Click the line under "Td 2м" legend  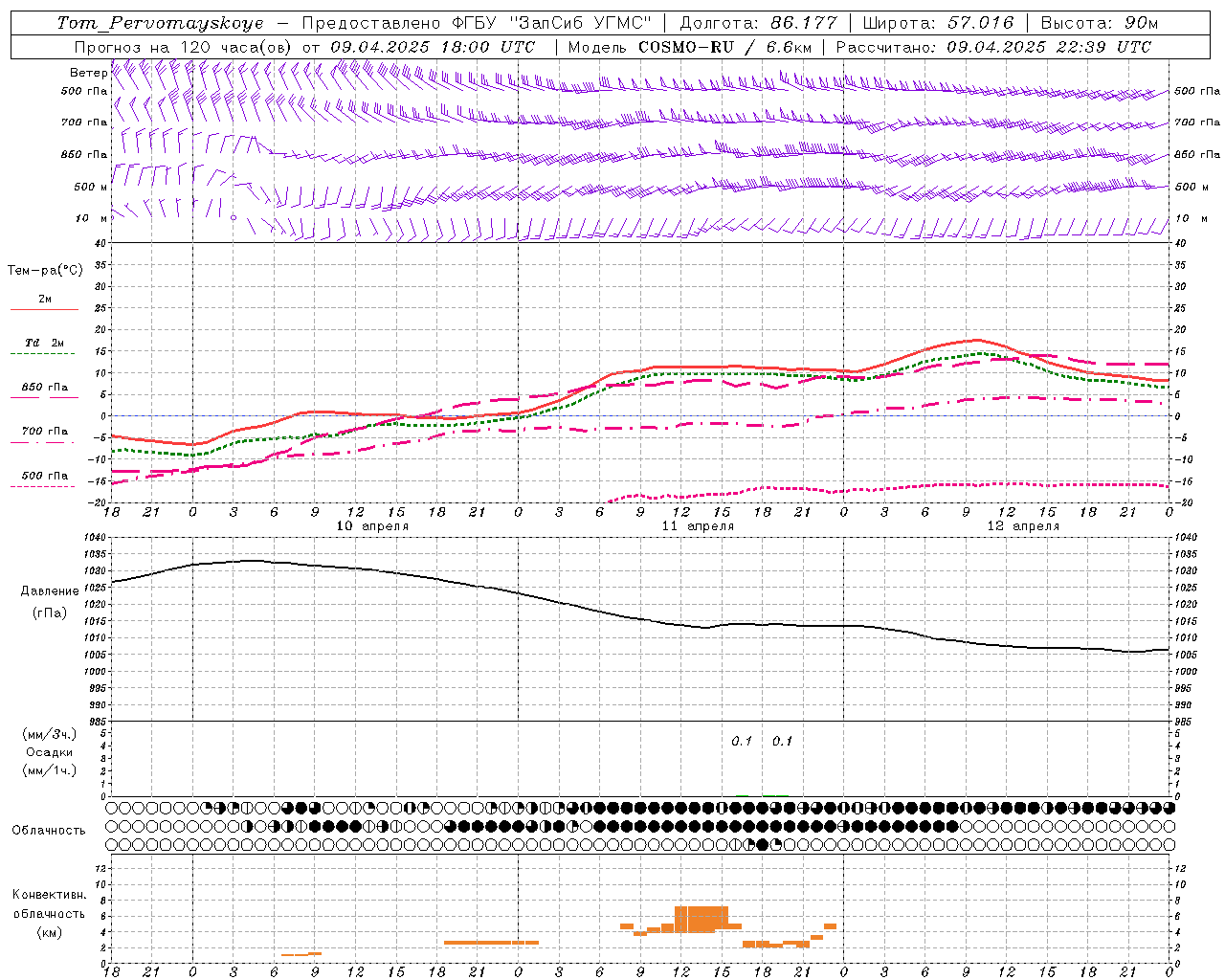43,354
